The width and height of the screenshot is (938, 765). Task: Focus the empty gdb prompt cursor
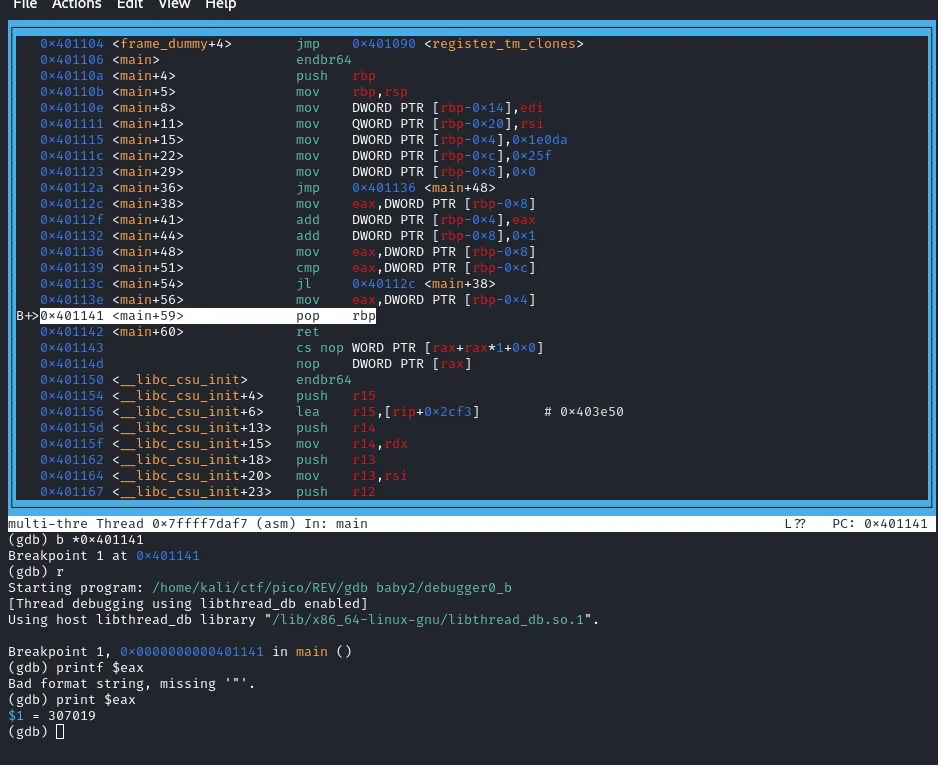(x=60, y=732)
